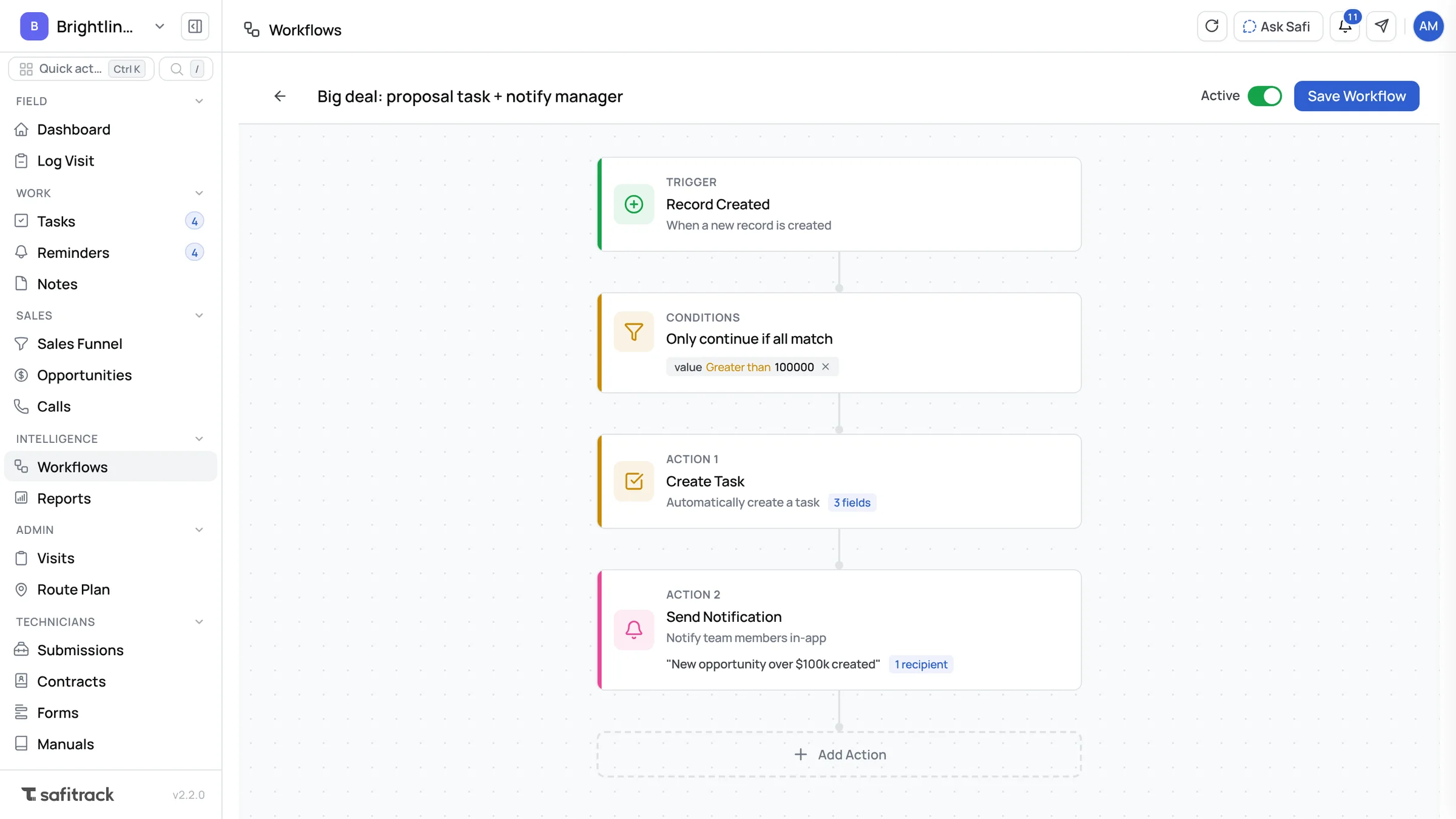The width and height of the screenshot is (1456, 819).
Task: Open Log Visit in the sidebar
Action: pos(110,161)
